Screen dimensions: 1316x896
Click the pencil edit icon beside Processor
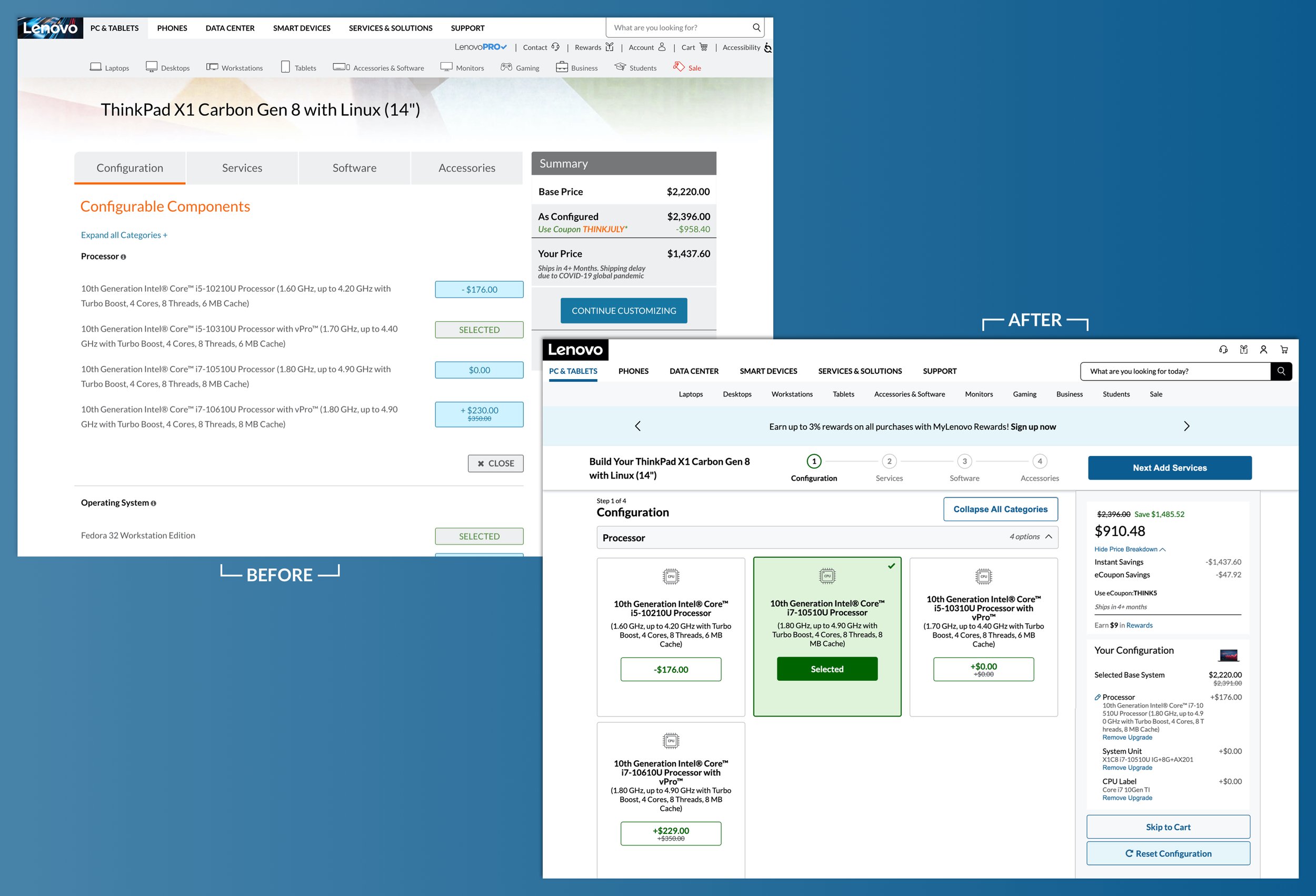1098,697
